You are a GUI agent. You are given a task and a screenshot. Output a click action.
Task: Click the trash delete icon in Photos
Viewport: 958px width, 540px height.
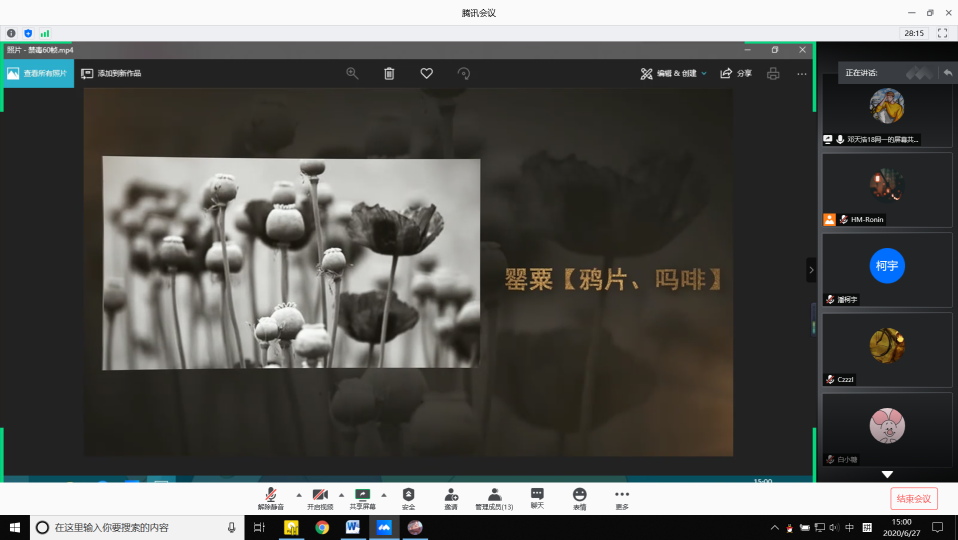389,73
